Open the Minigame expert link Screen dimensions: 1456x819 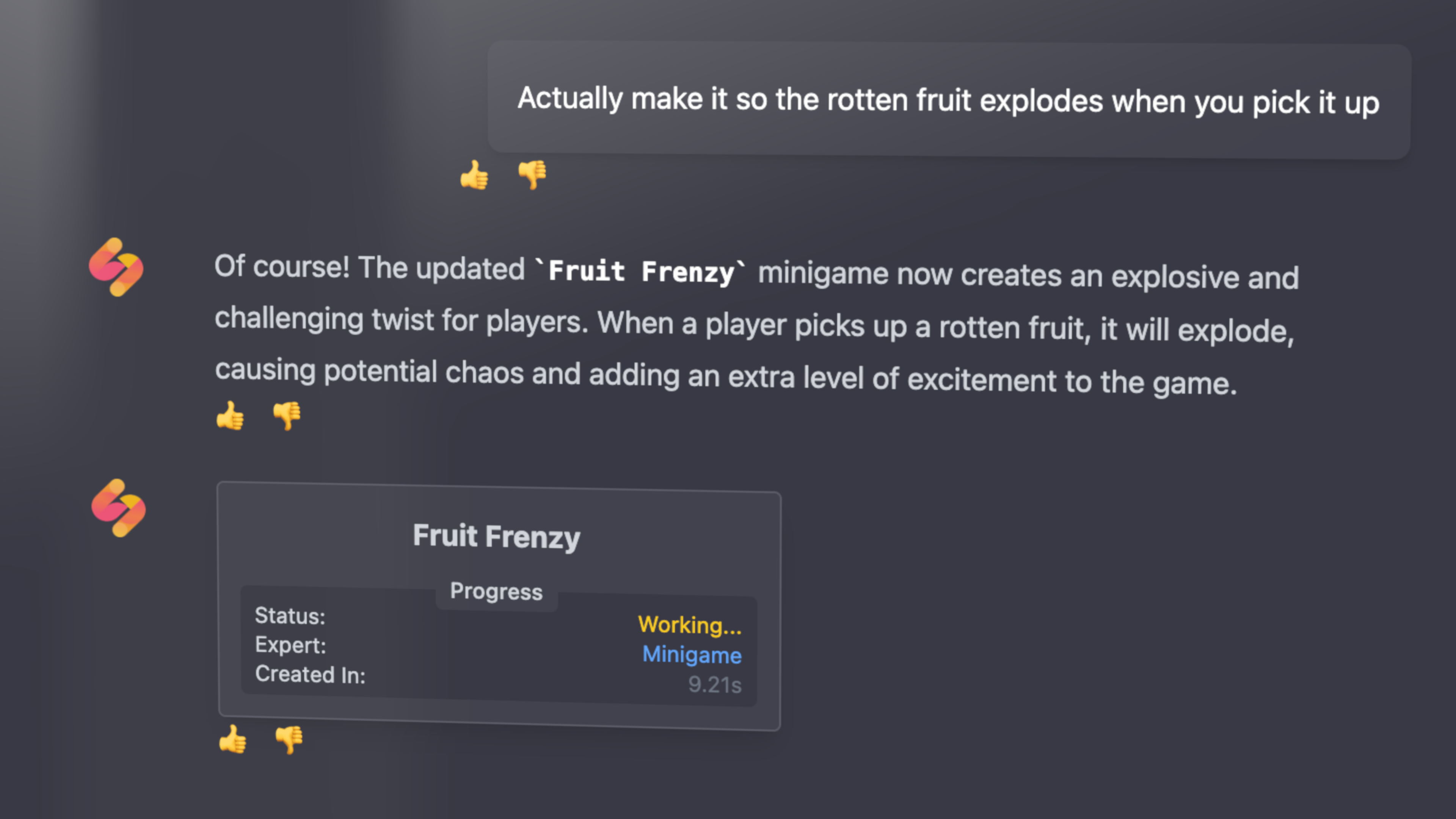click(x=692, y=654)
